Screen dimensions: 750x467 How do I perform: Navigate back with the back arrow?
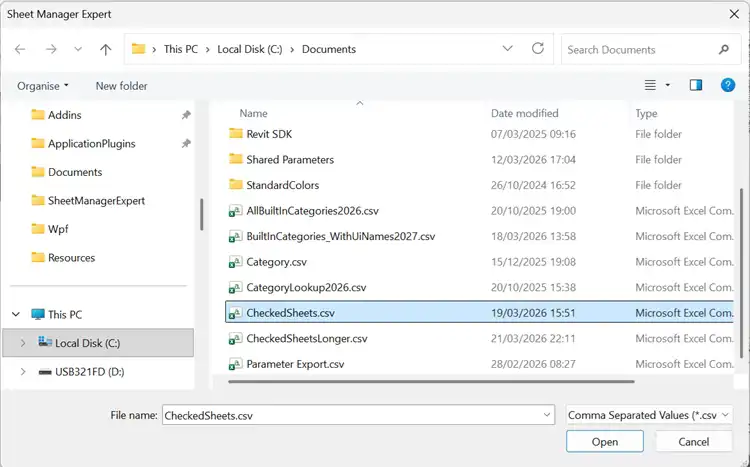click(20, 49)
